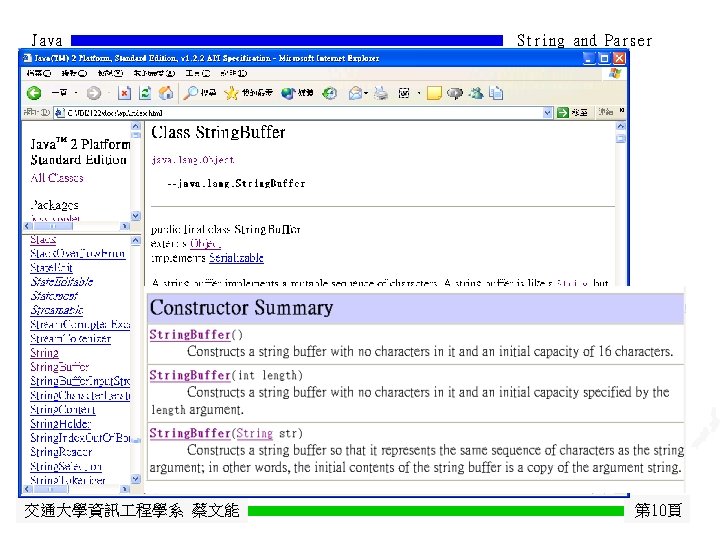Click class list frame scroll-down arrow
Screen dimensions: 720x540
pos(135,479)
